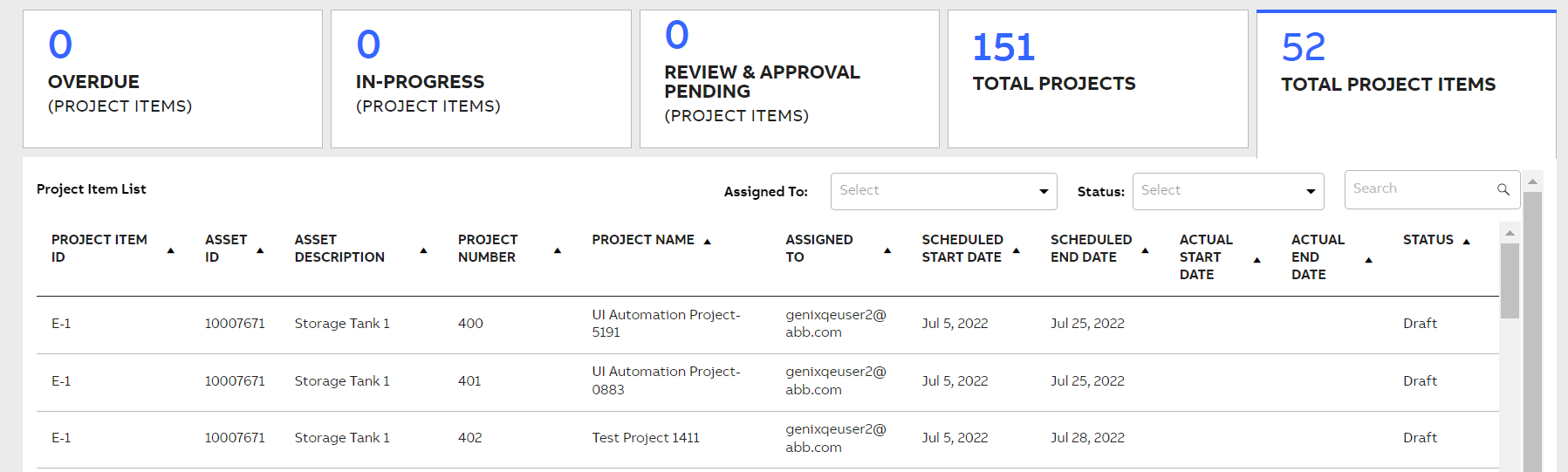Sort by Asset ID arrow

point(260,250)
